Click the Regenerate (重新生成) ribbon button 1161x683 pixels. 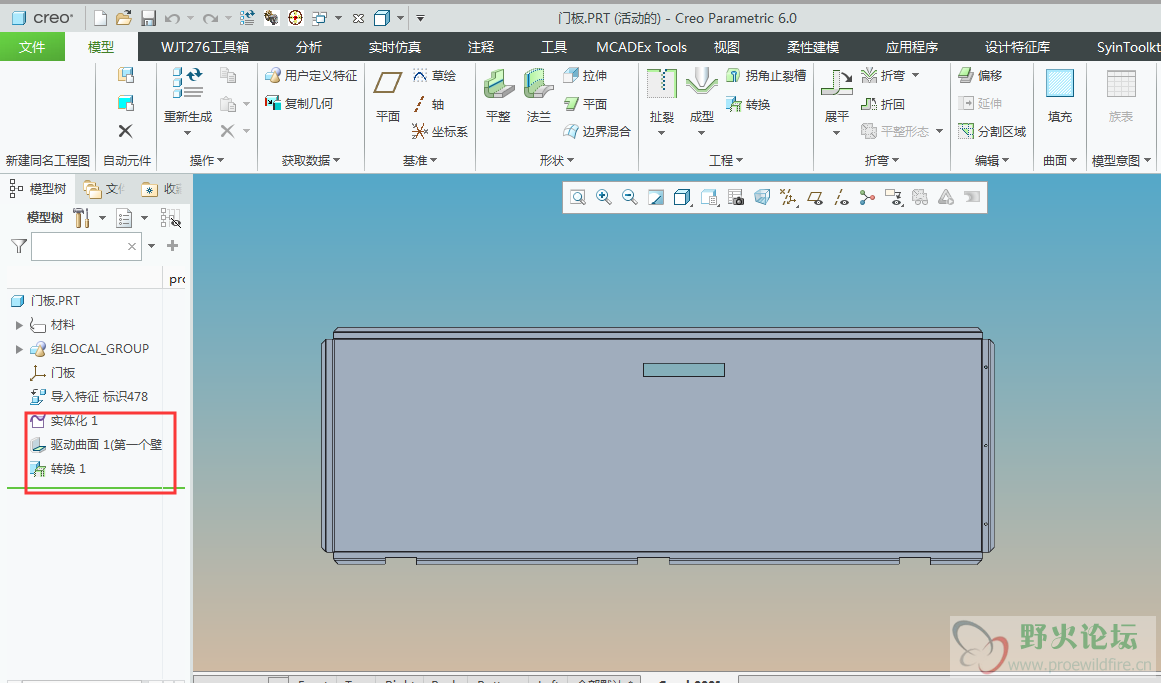point(187,94)
